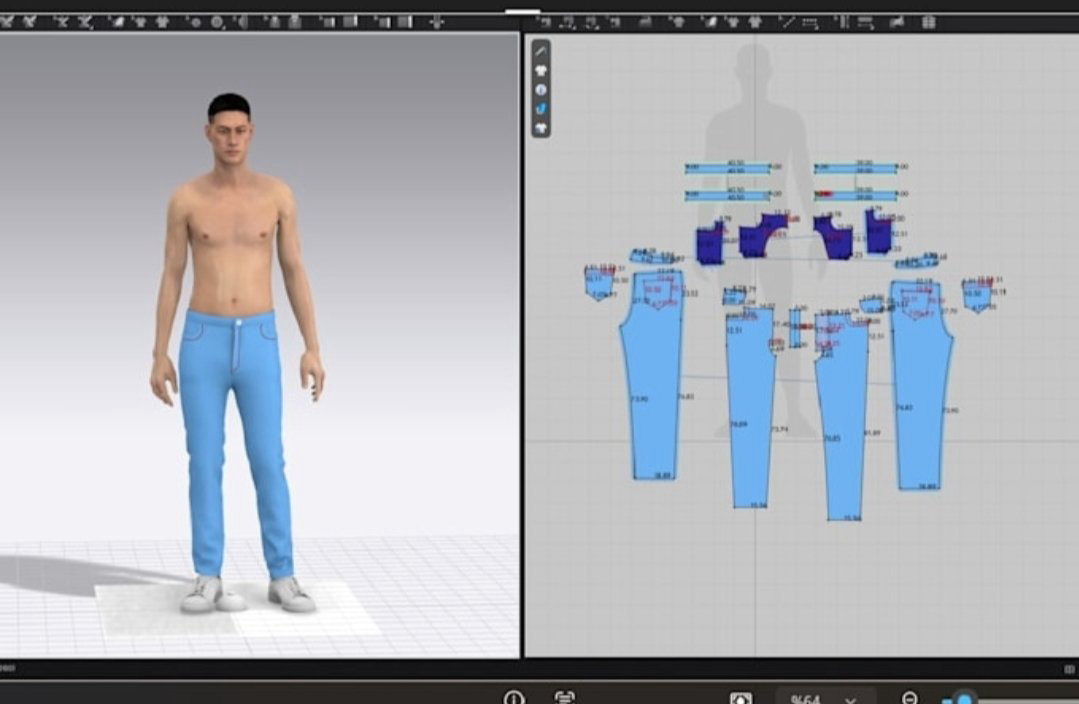Open the %64 zoom level dropdown

(x=825, y=698)
